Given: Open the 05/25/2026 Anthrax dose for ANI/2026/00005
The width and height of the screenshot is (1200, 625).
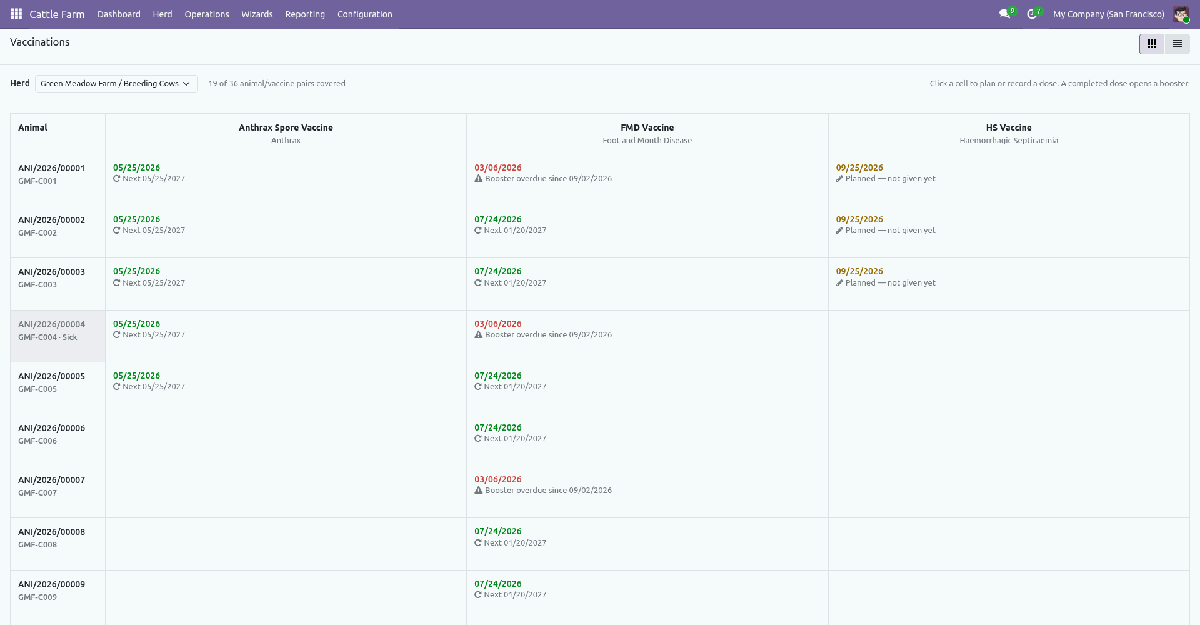Looking at the screenshot, I should [x=137, y=376].
